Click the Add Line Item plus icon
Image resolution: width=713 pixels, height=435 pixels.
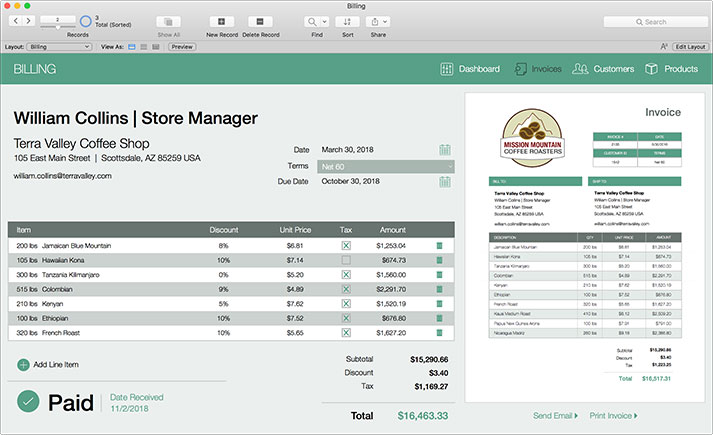(23, 365)
